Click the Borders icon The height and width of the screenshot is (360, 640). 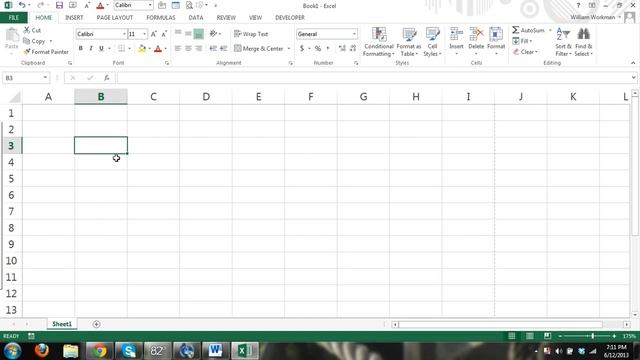click(x=121, y=49)
